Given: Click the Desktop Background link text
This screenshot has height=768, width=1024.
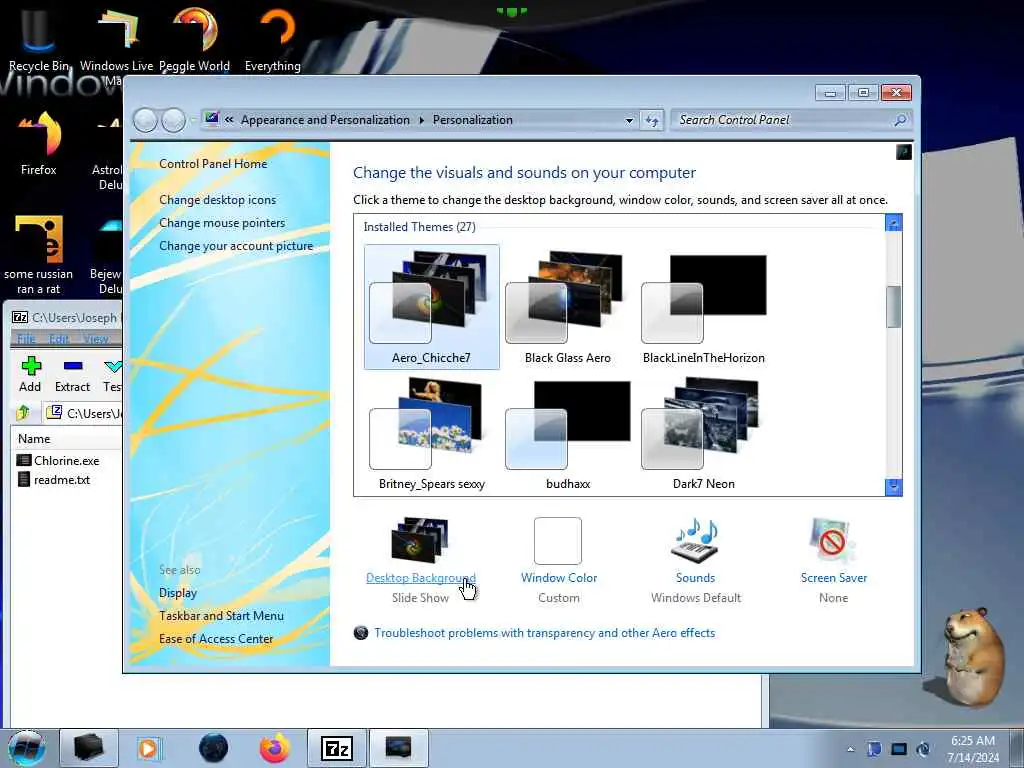Looking at the screenshot, I should tap(421, 578).
